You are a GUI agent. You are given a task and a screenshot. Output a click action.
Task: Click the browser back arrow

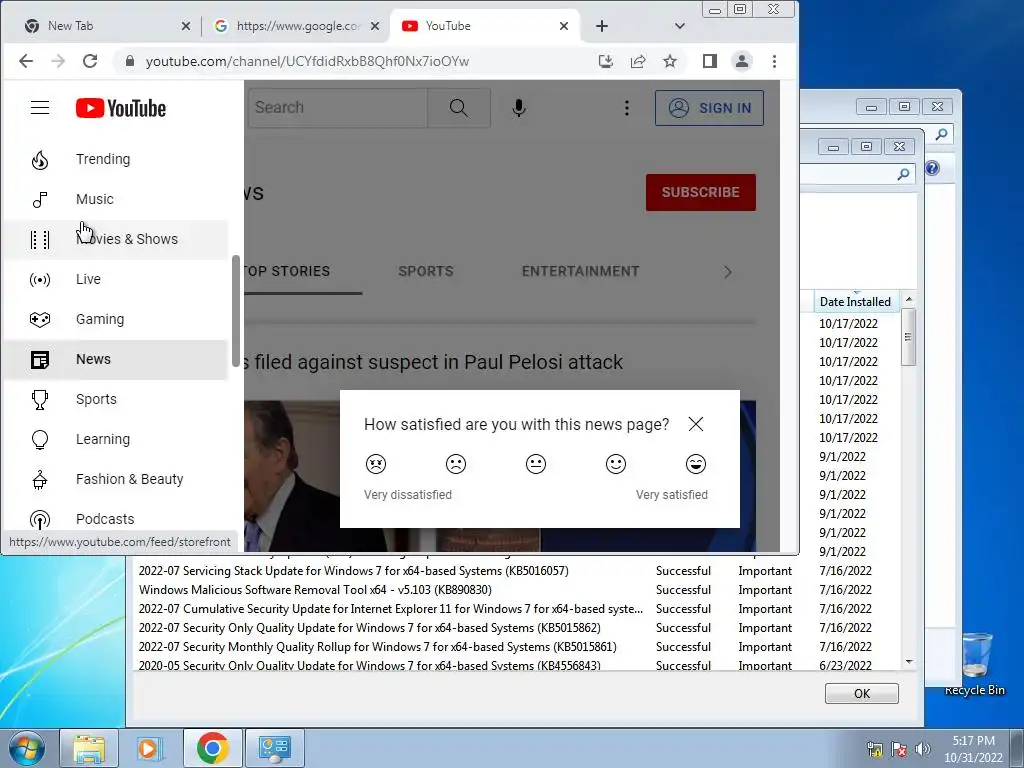26,61
